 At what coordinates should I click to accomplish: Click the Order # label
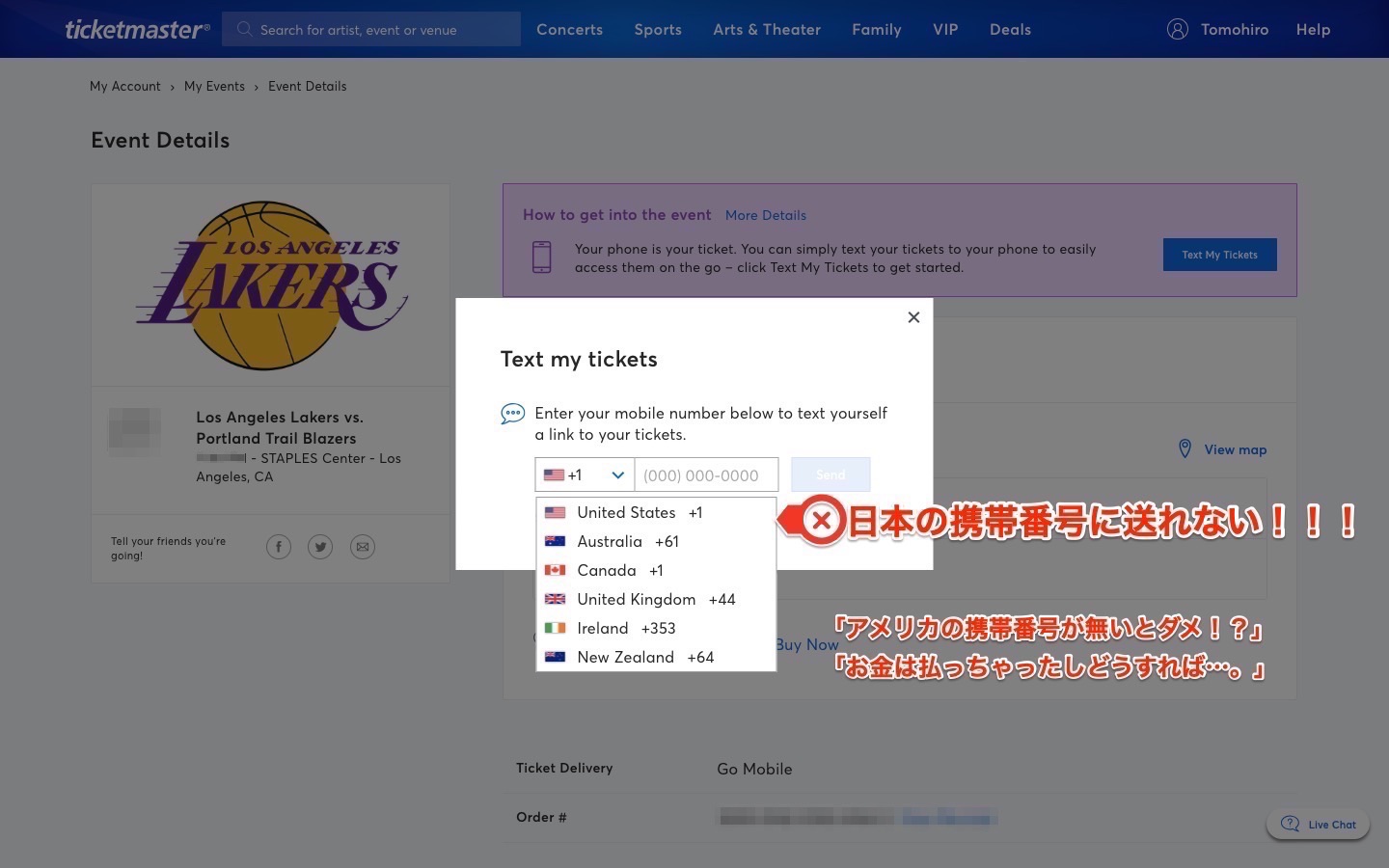(x=541, y=817)
